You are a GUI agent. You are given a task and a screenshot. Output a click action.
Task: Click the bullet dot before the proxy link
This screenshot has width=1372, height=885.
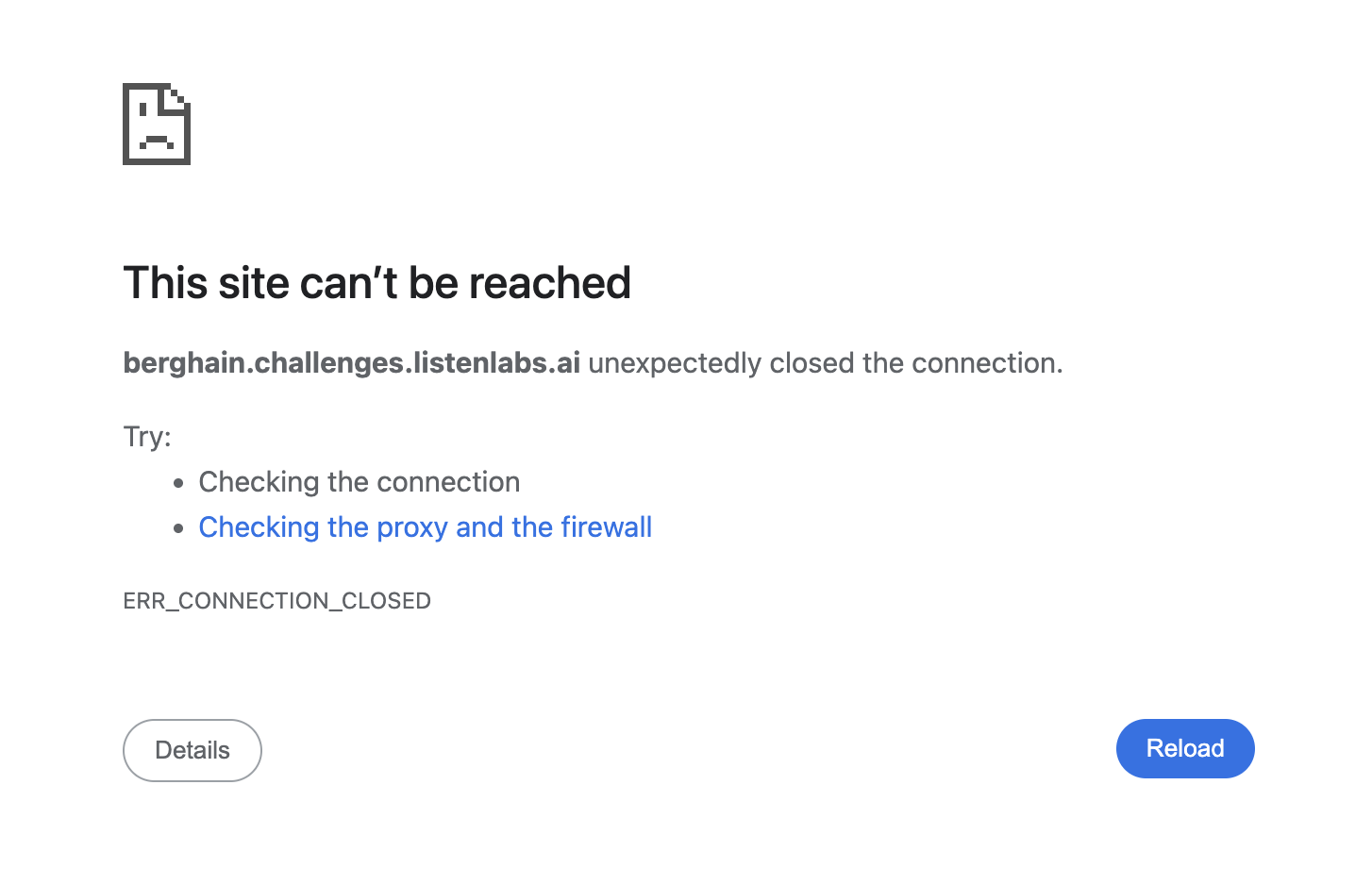pos(179,528)
